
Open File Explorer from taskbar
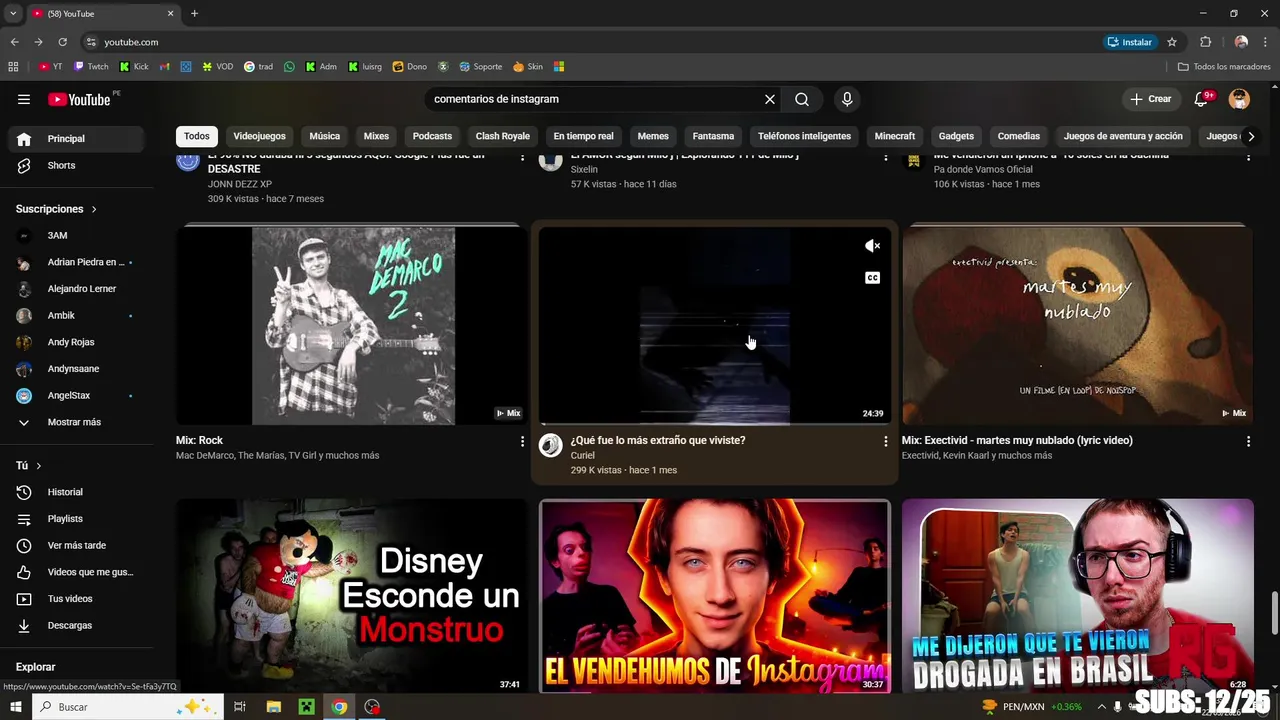point(273,707)
